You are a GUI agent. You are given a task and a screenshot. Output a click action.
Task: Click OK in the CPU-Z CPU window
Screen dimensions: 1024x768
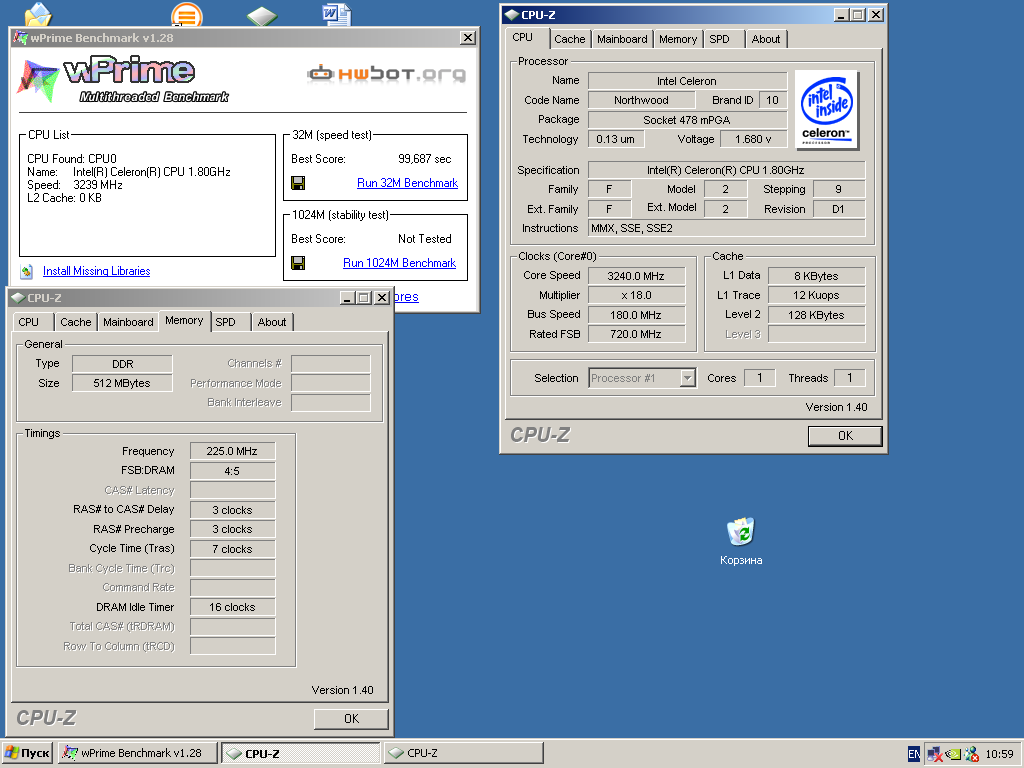tap(845, 436)
